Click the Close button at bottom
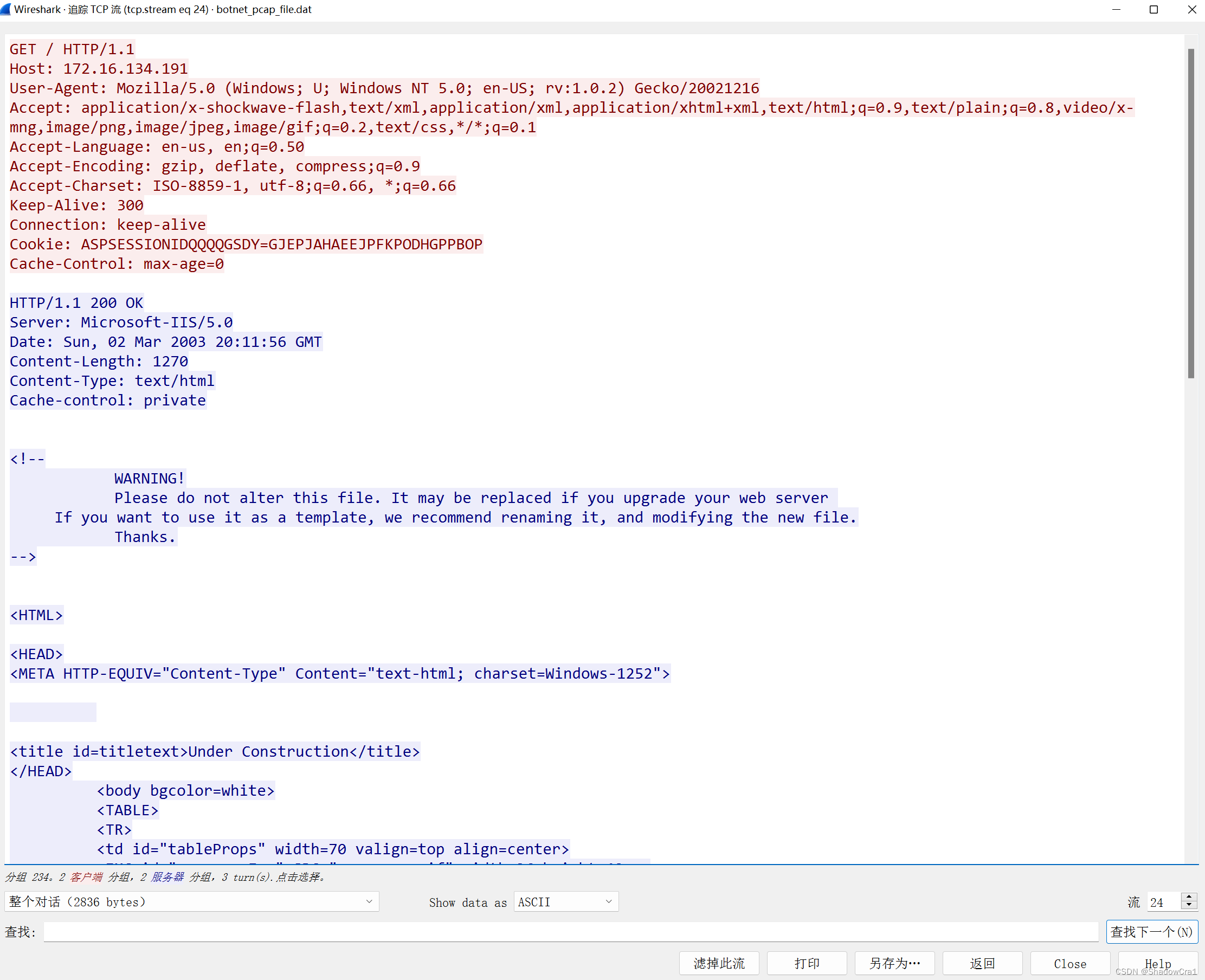This screenshot has height=980, width=1205. 1070,963
